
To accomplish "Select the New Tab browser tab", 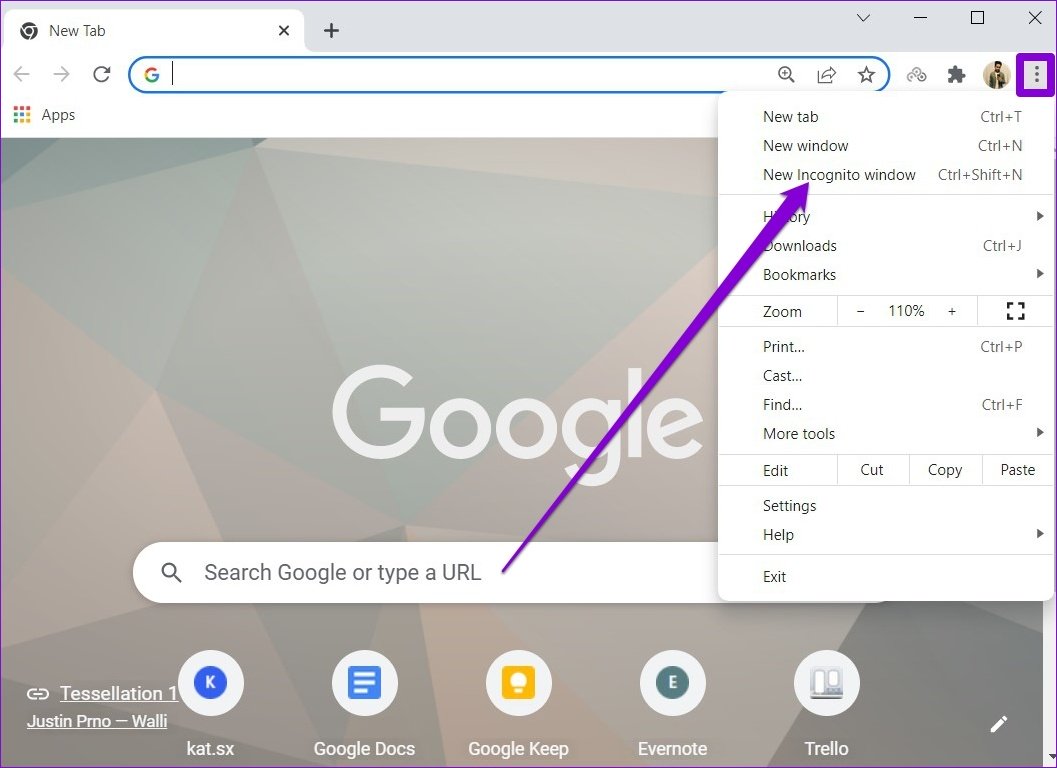I will pos(154,30).
